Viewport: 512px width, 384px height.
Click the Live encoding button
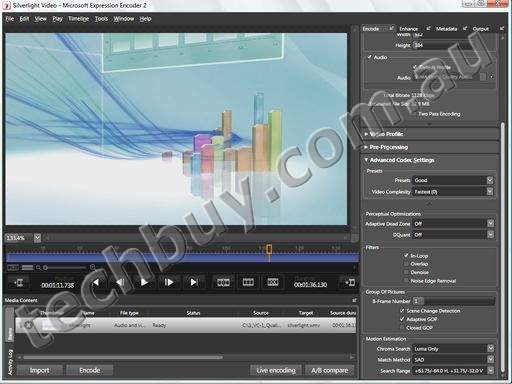pos(276,370)
